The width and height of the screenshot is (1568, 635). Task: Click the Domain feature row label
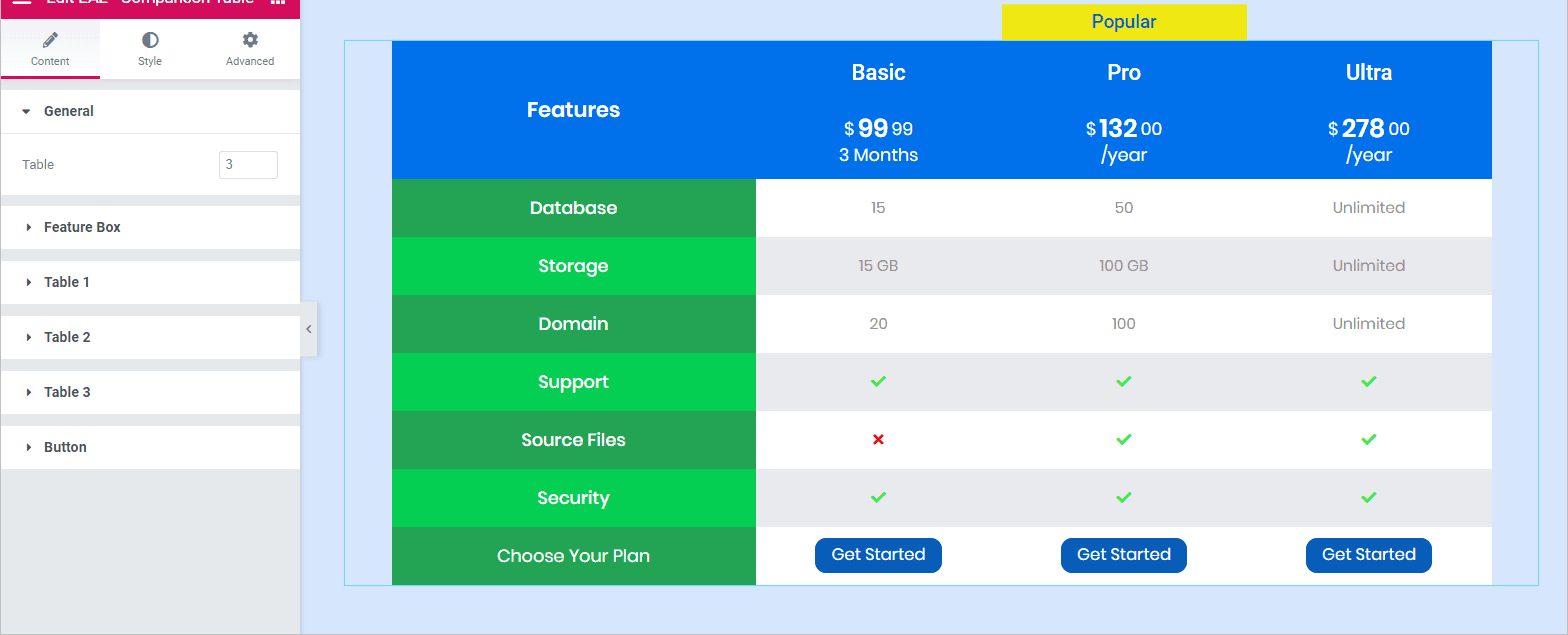(x=573, y=324)
